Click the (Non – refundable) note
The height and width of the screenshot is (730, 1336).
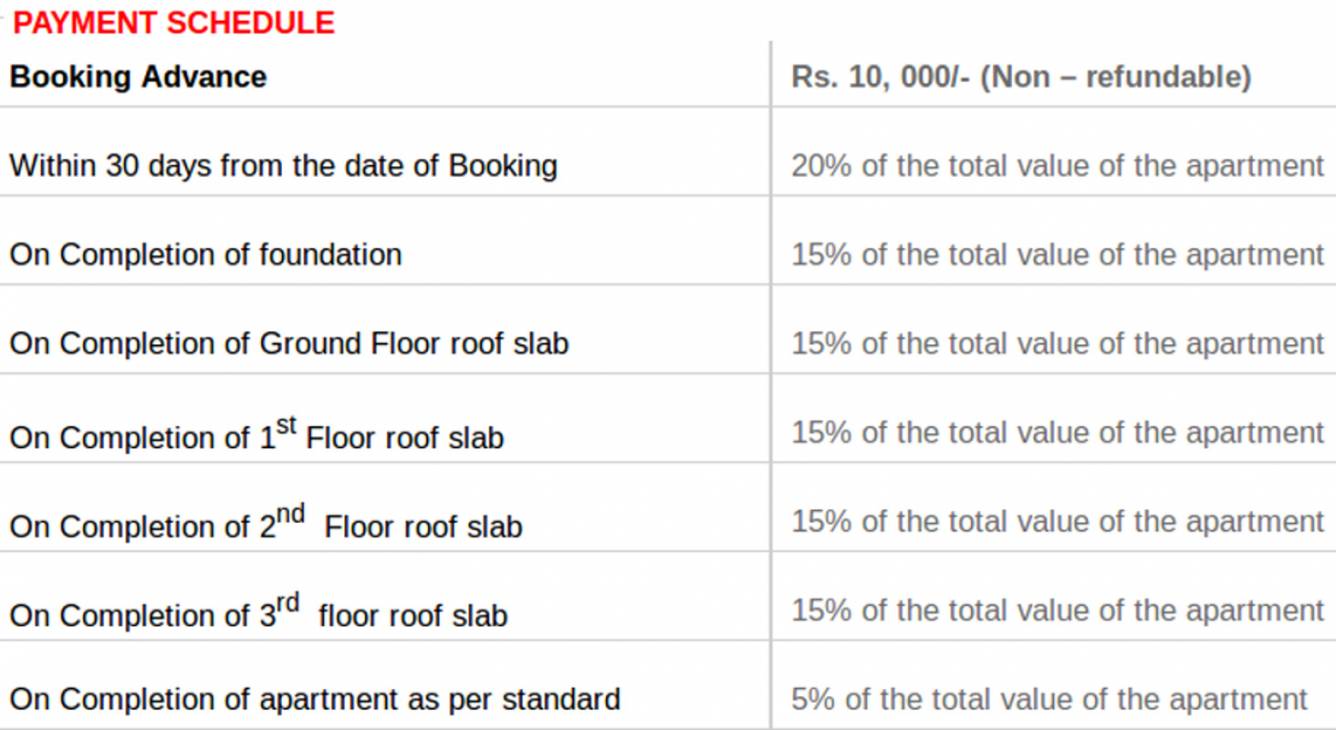point(1115,77)
